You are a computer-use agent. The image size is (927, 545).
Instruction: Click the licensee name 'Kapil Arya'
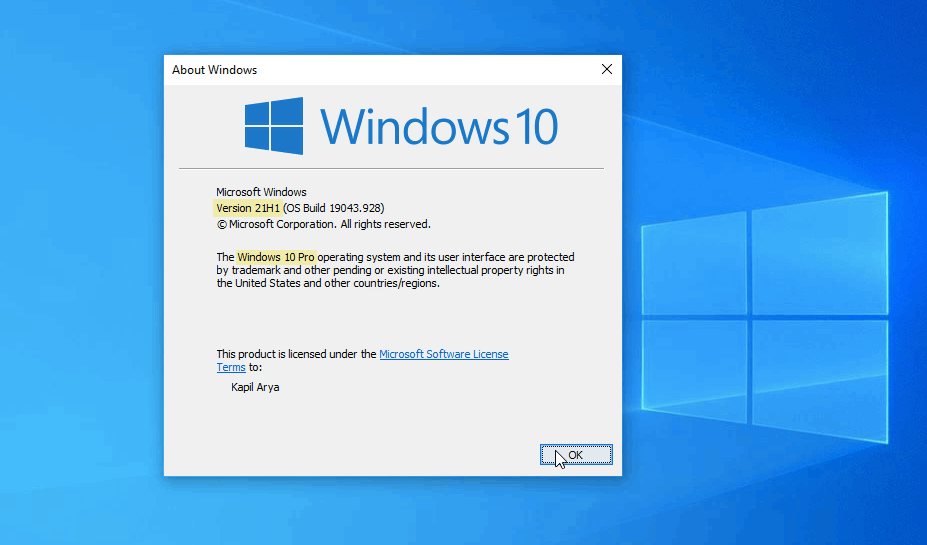click(255, 387)
